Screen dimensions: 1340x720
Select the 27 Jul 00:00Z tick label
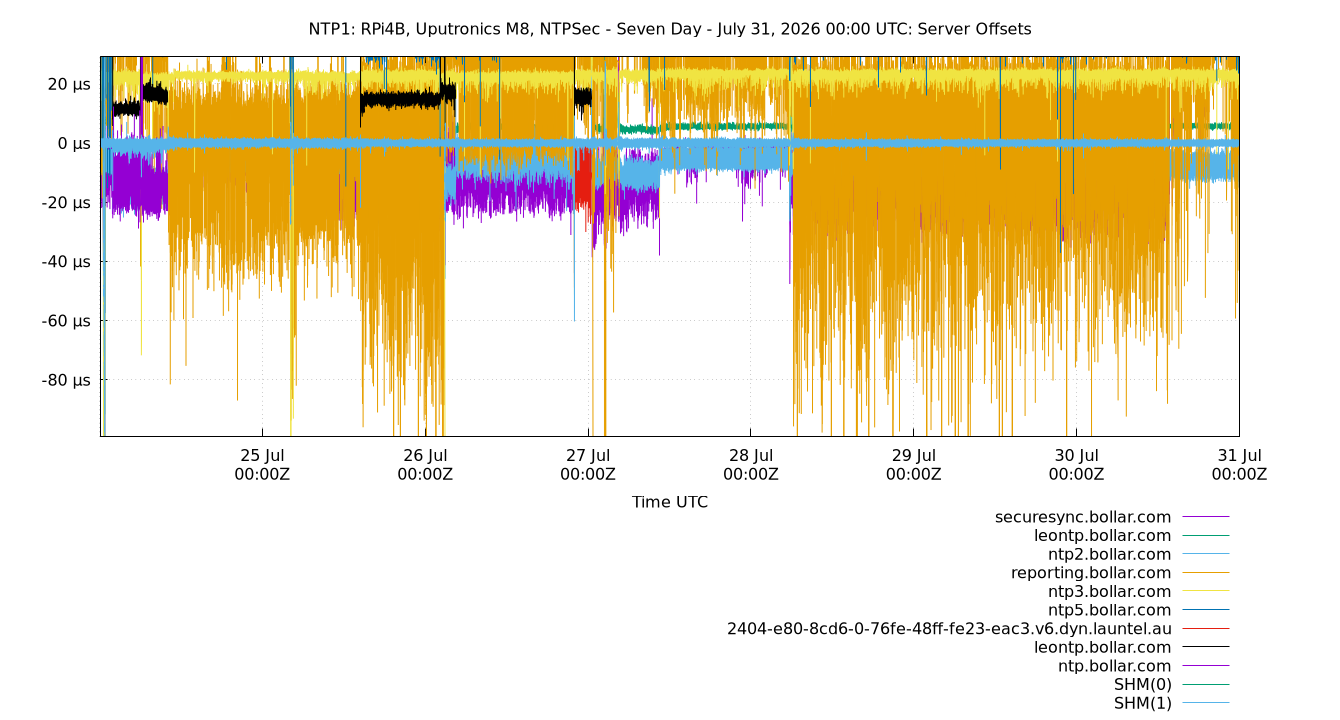588,465
